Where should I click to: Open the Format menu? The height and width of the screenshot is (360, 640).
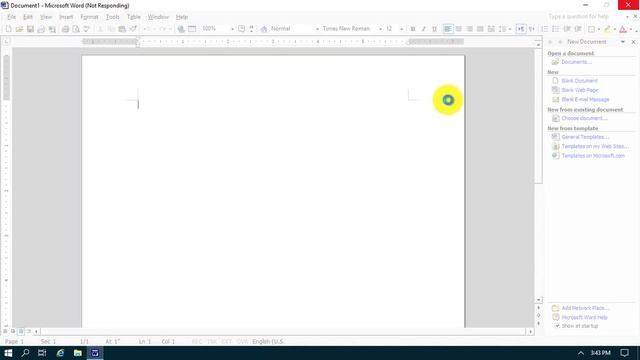pyautogui.click(x=89, y=17)
